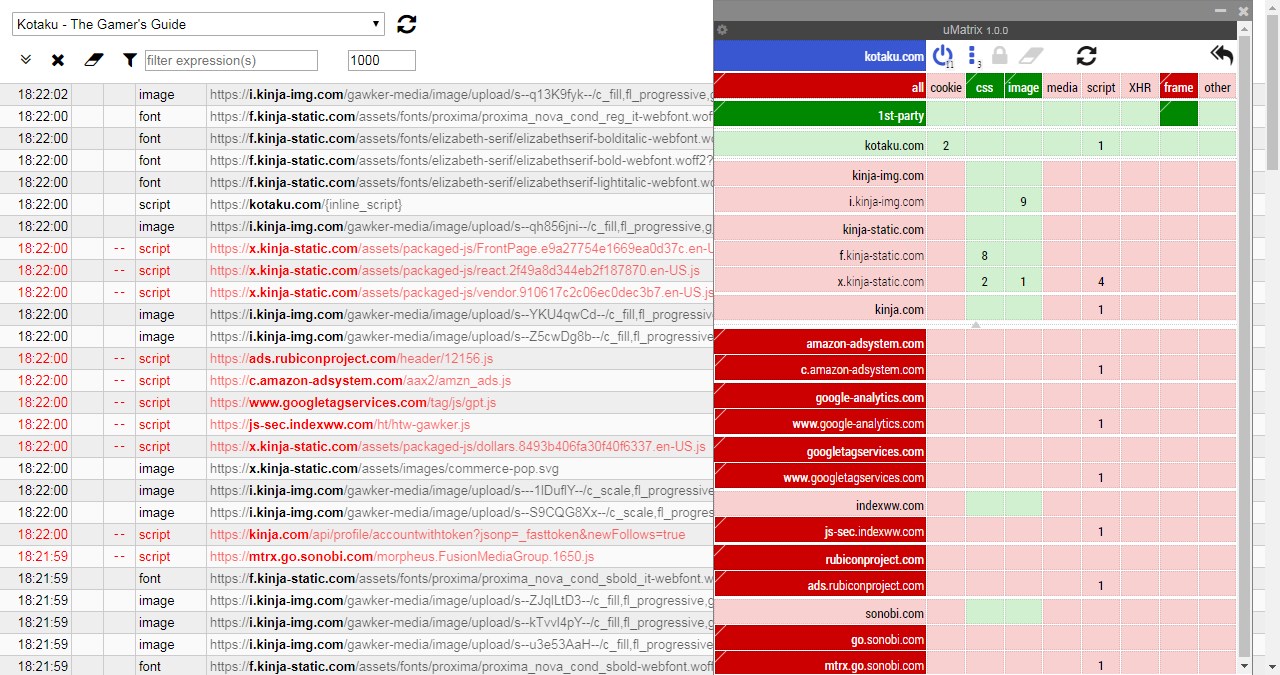Select the kotaku.com scope label
Viewport: 1280px width, 675px height.
(820, 56)
